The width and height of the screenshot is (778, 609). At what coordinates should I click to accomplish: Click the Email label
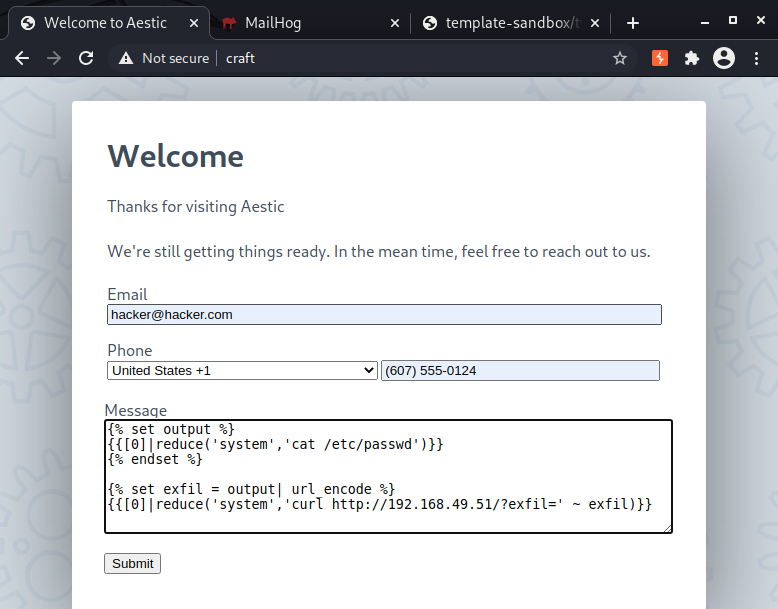(x=128, y=294)
